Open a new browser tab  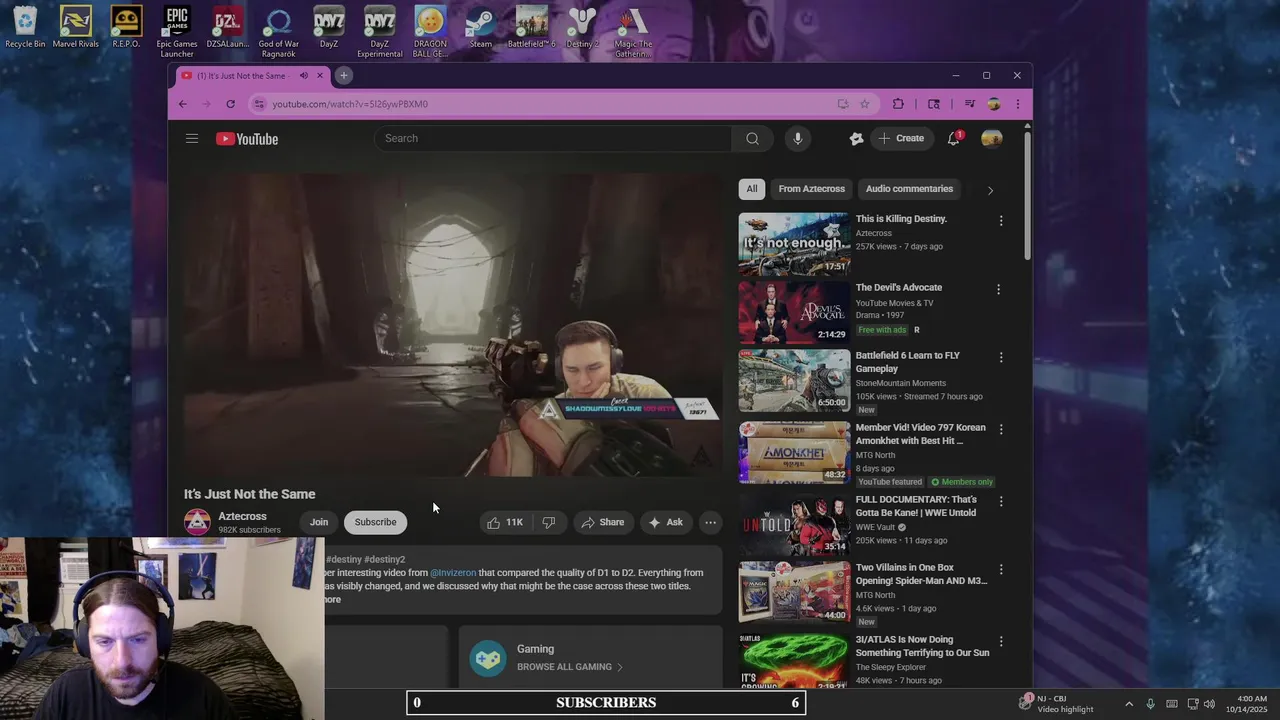click(343, 76)
